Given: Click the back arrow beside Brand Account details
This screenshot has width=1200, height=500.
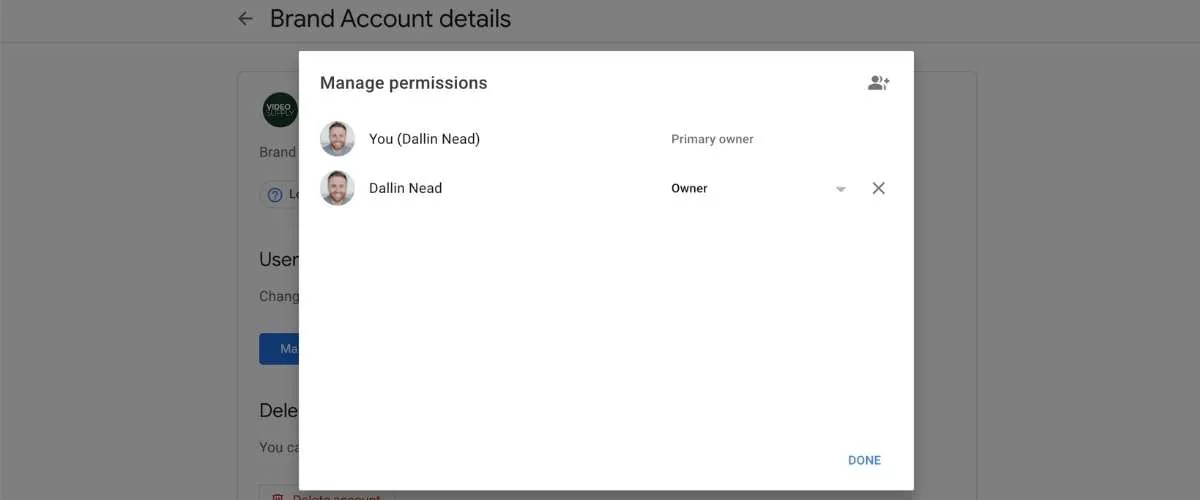Looking at the screenshot, I should coord(245,19).
